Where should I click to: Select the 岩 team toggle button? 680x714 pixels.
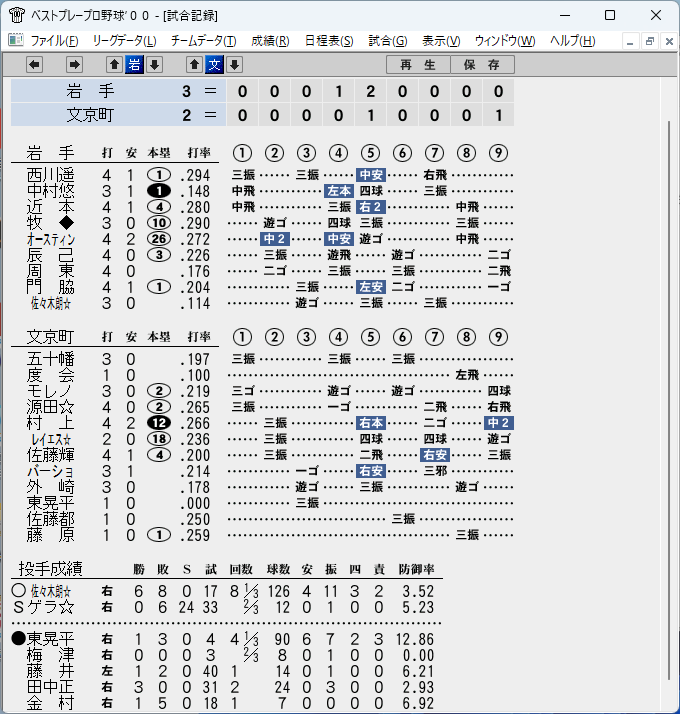click(134, 65)
